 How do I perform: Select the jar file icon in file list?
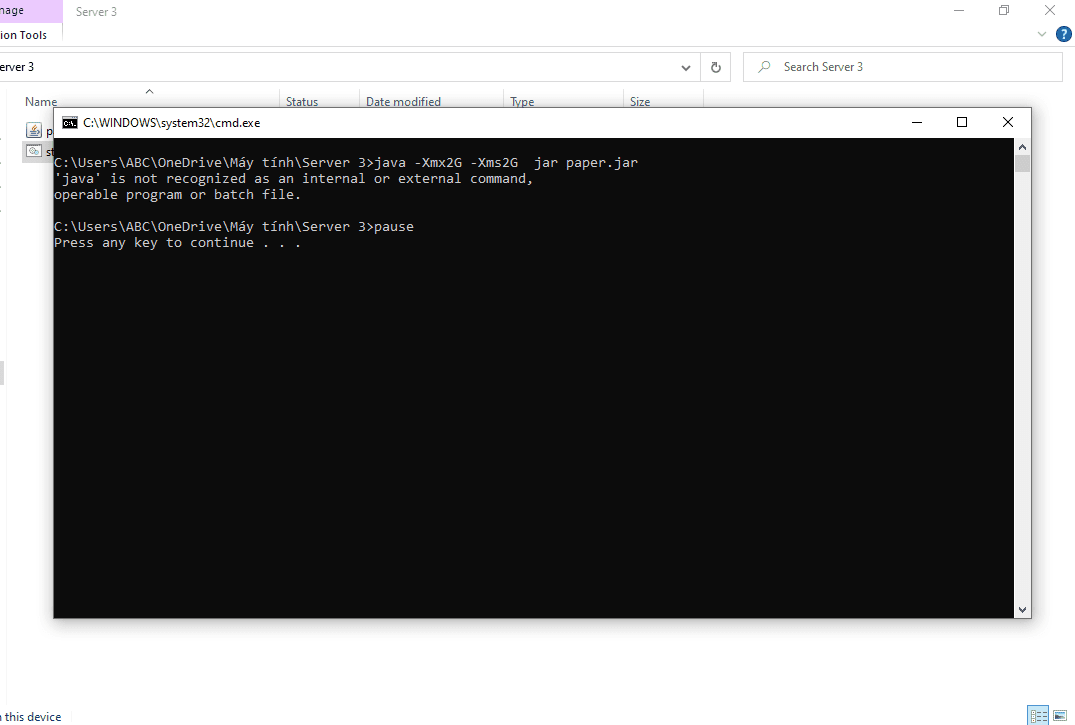coord(34,130)
